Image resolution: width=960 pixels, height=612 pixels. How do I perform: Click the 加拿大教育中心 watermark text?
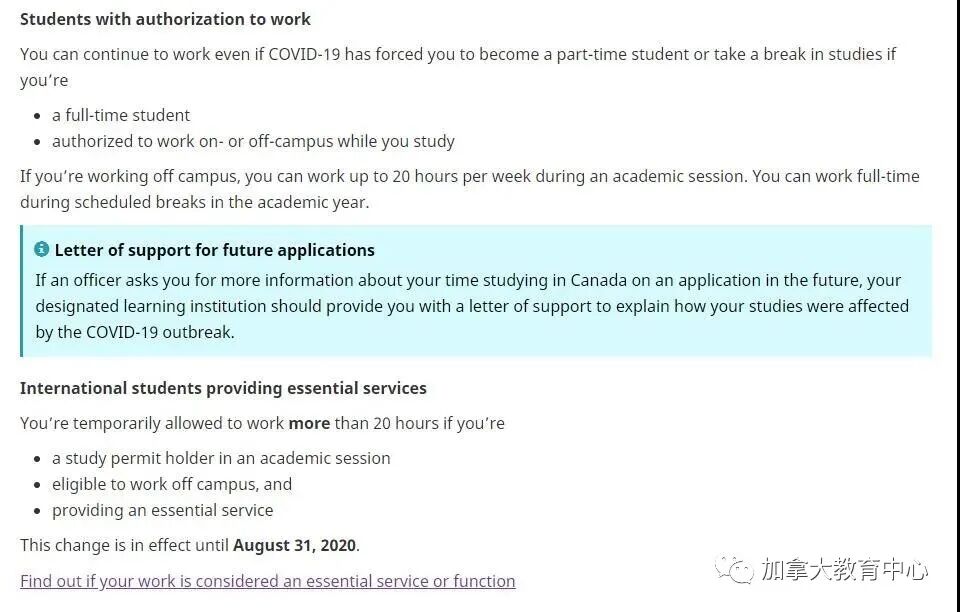tap(844, 570)
